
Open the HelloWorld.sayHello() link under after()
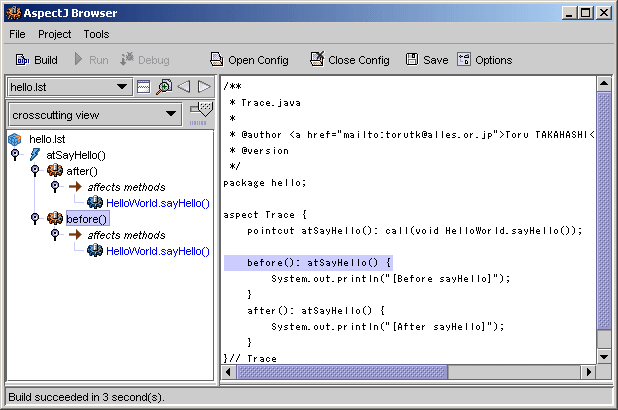tap(158, 203)
